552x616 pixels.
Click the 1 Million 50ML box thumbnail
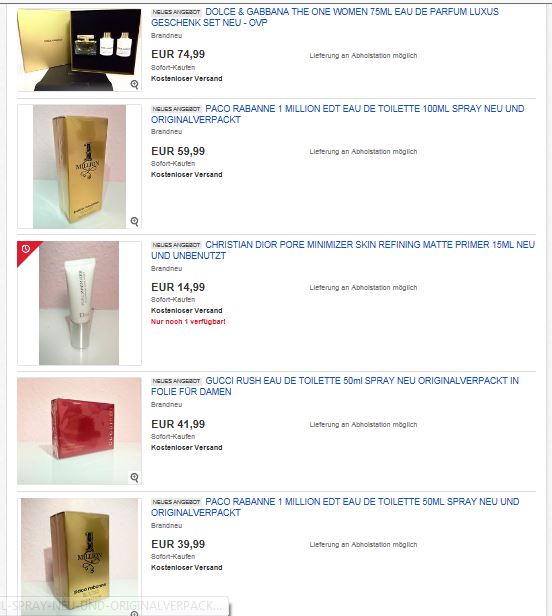(x=79, y=556)
